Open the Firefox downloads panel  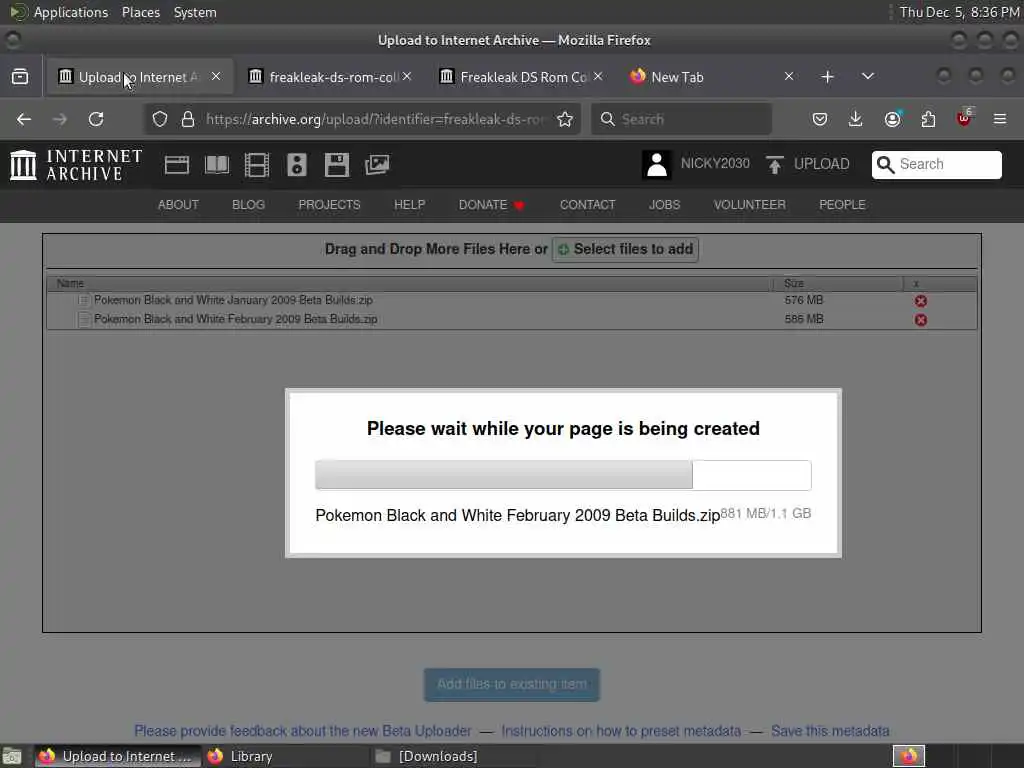(x=856, y=120)
